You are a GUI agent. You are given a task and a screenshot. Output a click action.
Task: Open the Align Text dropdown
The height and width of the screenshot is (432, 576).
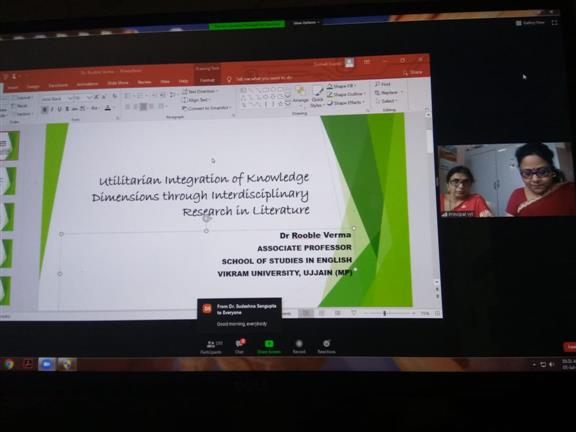[x=197, y=100]
